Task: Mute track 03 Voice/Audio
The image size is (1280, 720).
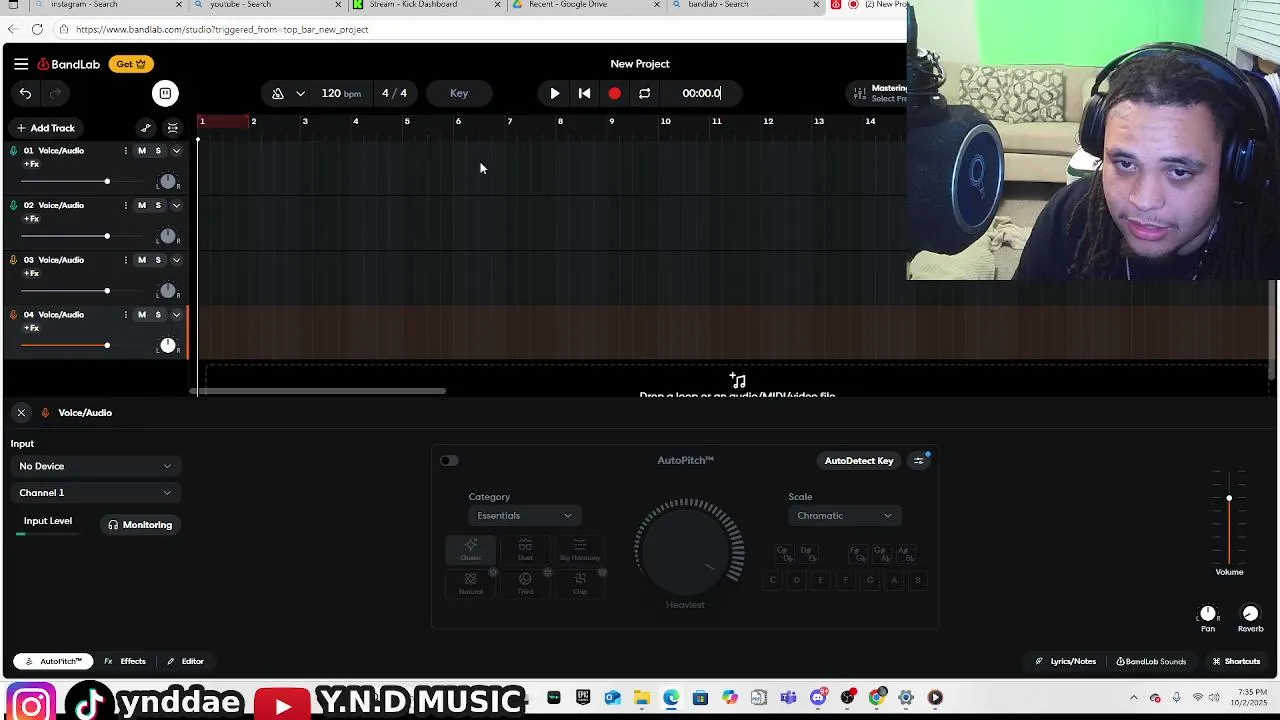Action: 142,260
